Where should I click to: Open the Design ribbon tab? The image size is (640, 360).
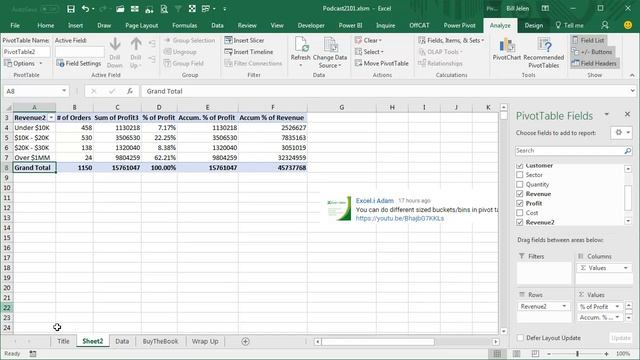click(534, 25)
